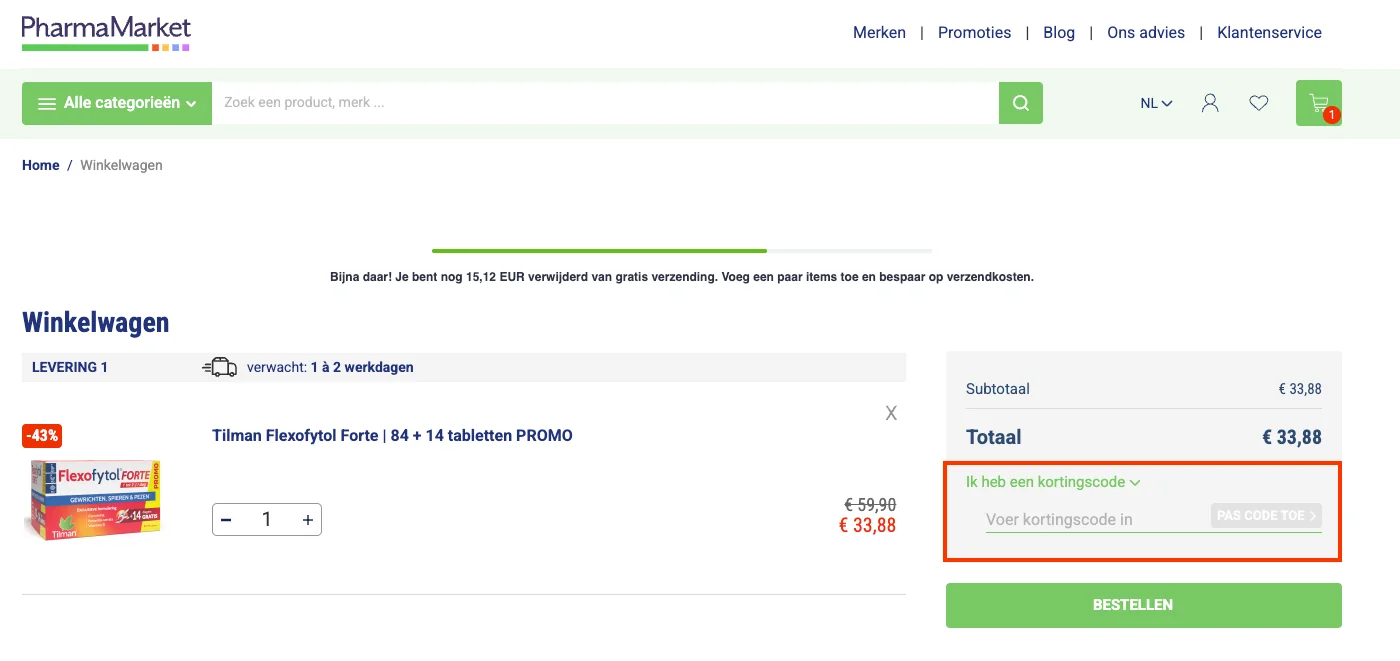This screenshot has width=1400, height=661.
Task: Click the PharmaMarket logo
Action: [105, 30]
